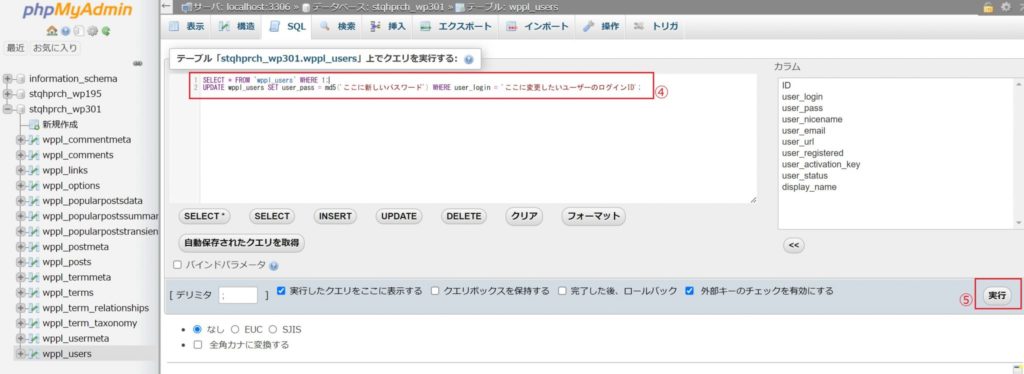Open the エクスポート (Export) tab
This screenshot has height=374, width=1024.
pos(456,27)
